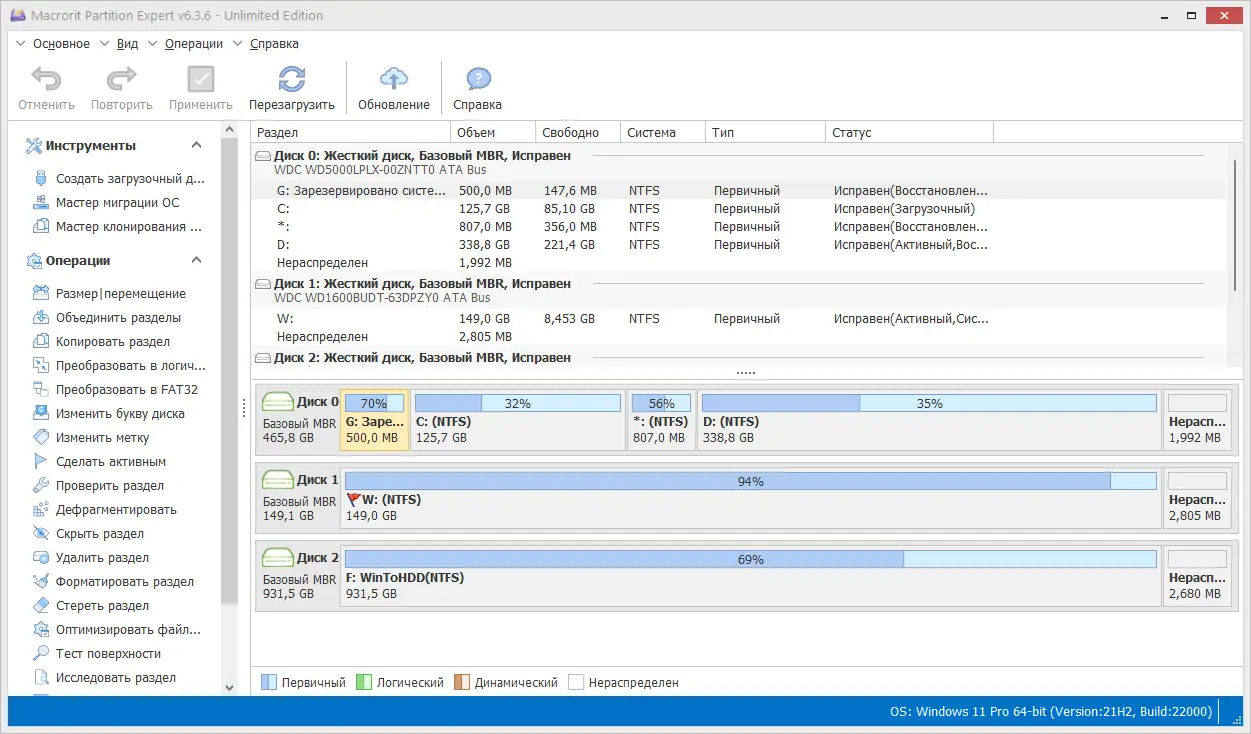
Task: Collapse the Инструменты section chevron
Action: [197, 146]
